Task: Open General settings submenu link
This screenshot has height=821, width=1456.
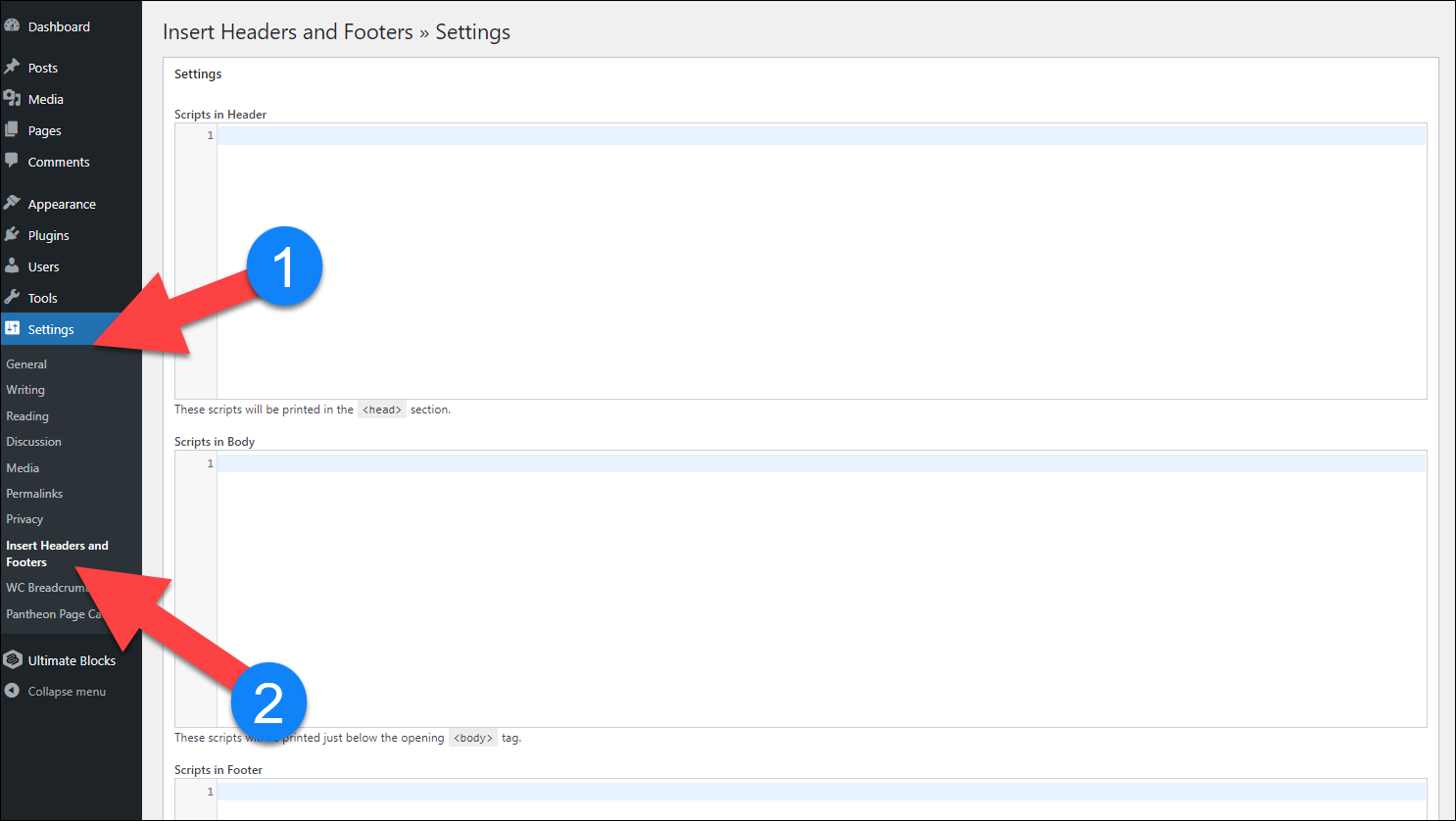Action: pyautogui.click(x=26, y=363)
